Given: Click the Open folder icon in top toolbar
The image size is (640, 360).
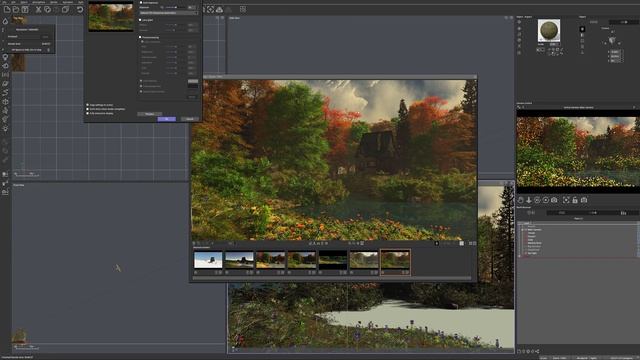Looking at the screenshot, I should [x=16, y=9].
